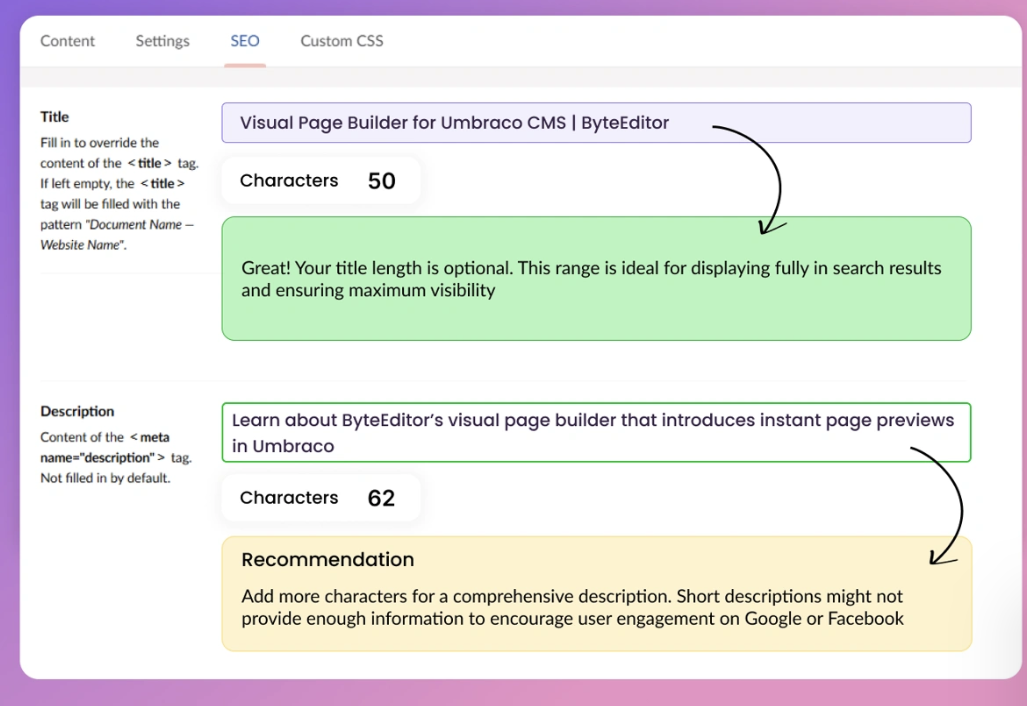Open the Settings tab

point(162,41)
